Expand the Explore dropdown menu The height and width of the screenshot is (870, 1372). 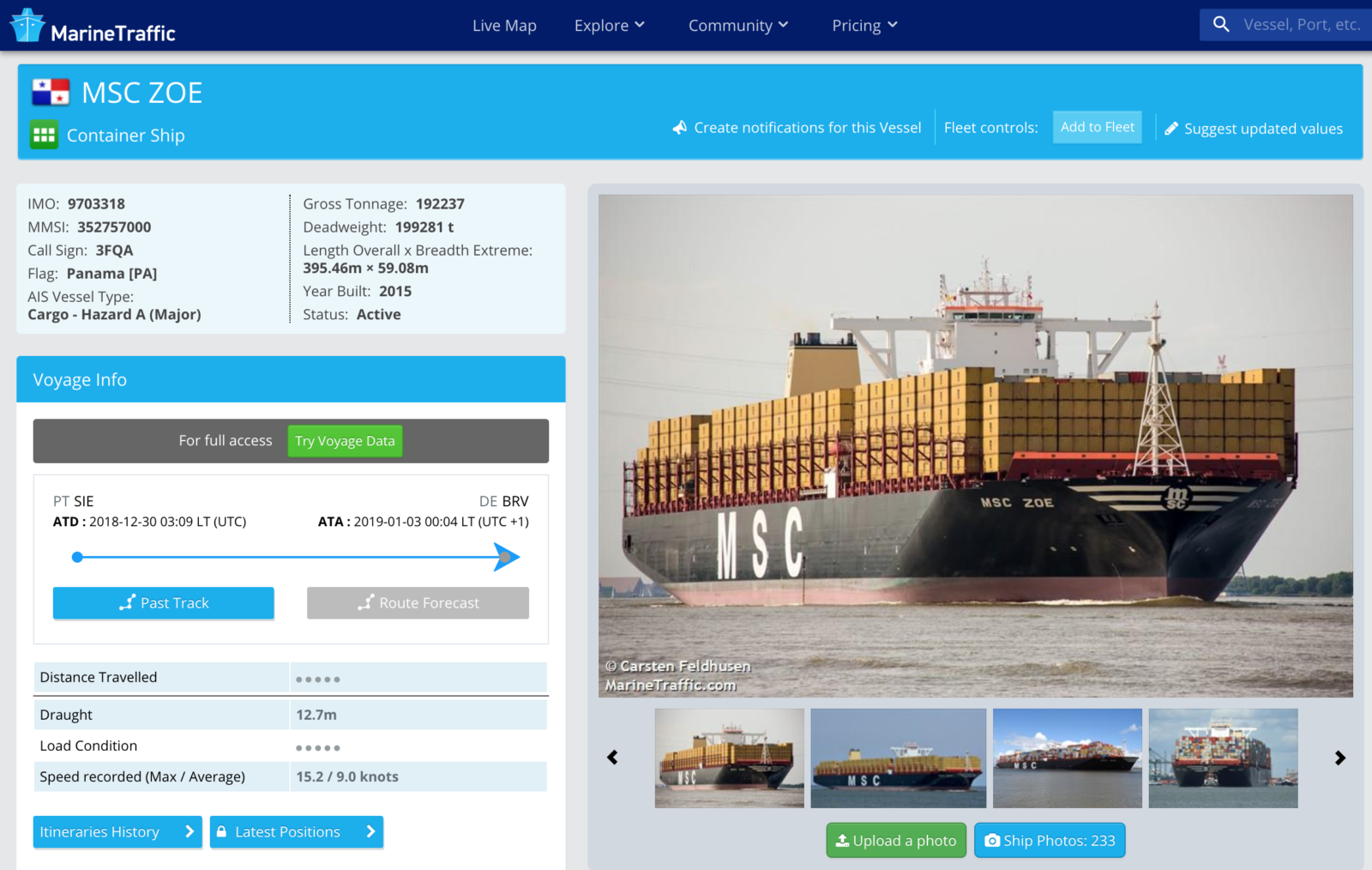(x=610, y=26)
